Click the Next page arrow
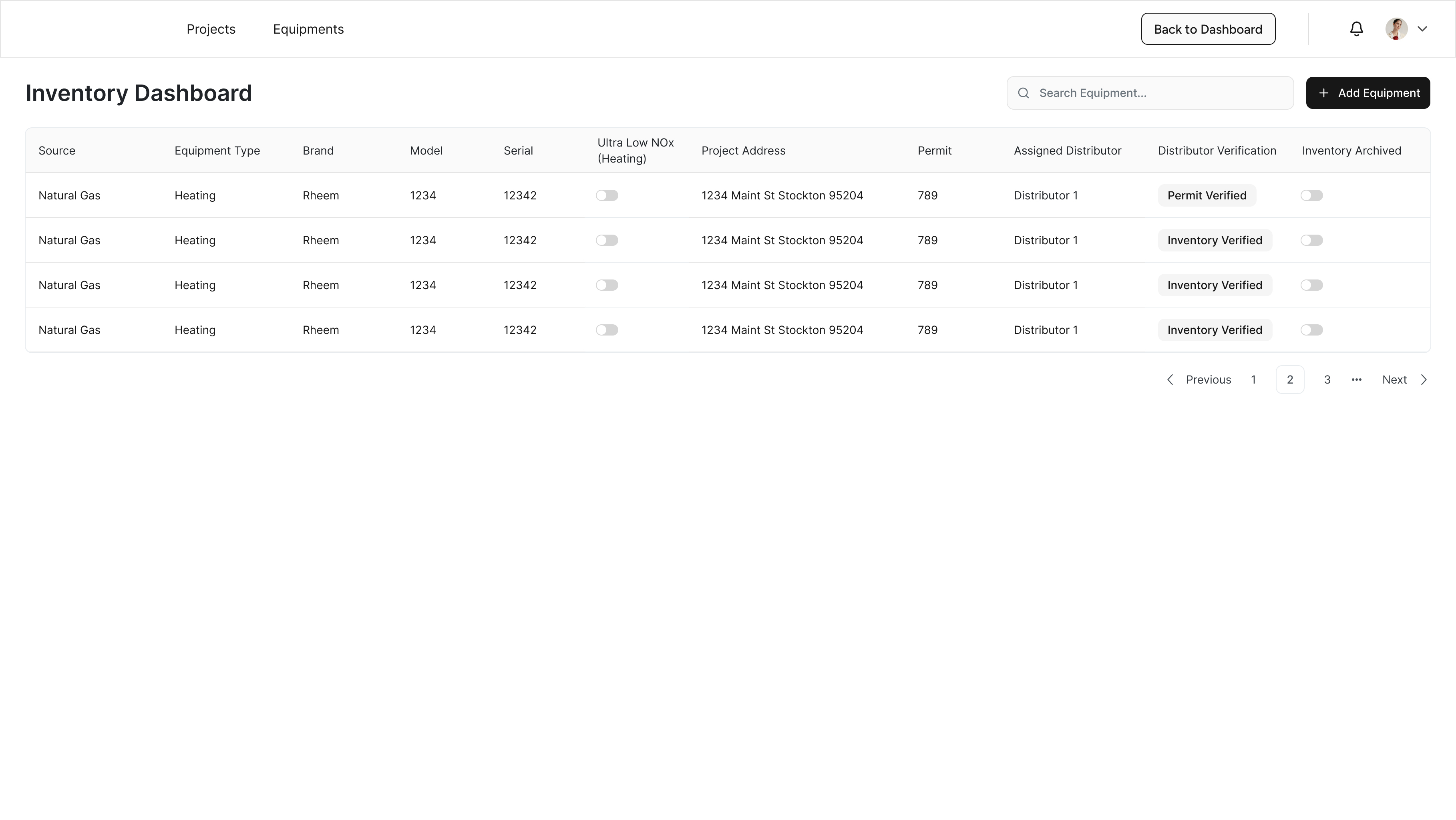Viewport: 1456px width, 820px height. (x=1424, y=380)
